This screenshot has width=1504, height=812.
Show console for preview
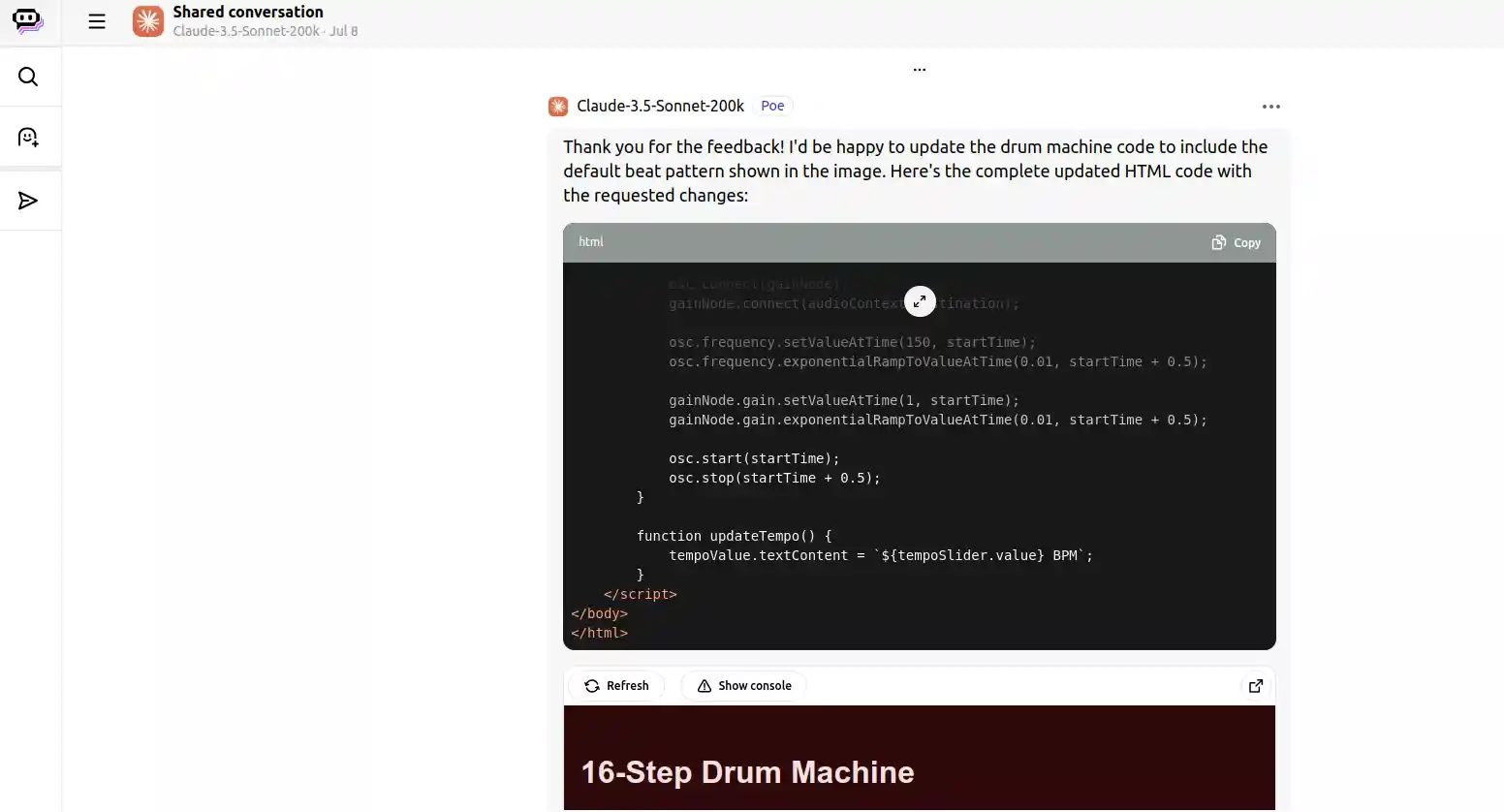[x=744, y=686]
